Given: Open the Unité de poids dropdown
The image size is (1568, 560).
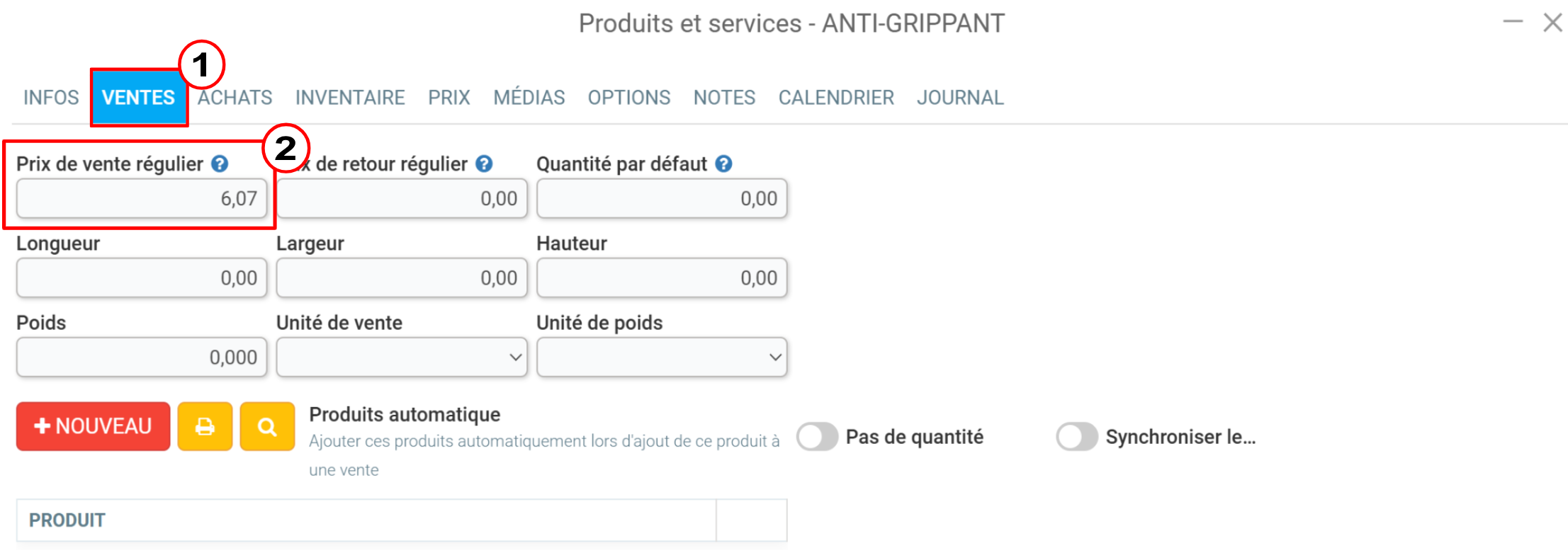Looking at the screenshot, I should pos(662,357).
